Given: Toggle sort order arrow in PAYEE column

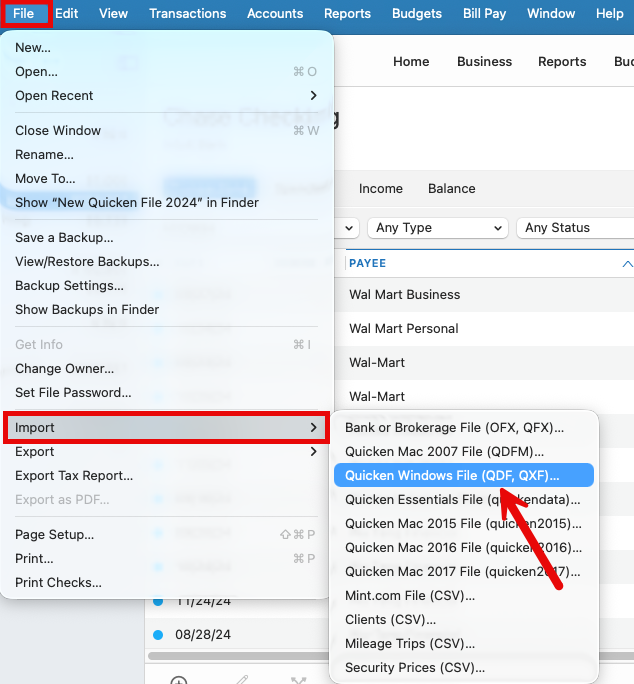Looking at the screenshot, I should click(x=627, y=263).
